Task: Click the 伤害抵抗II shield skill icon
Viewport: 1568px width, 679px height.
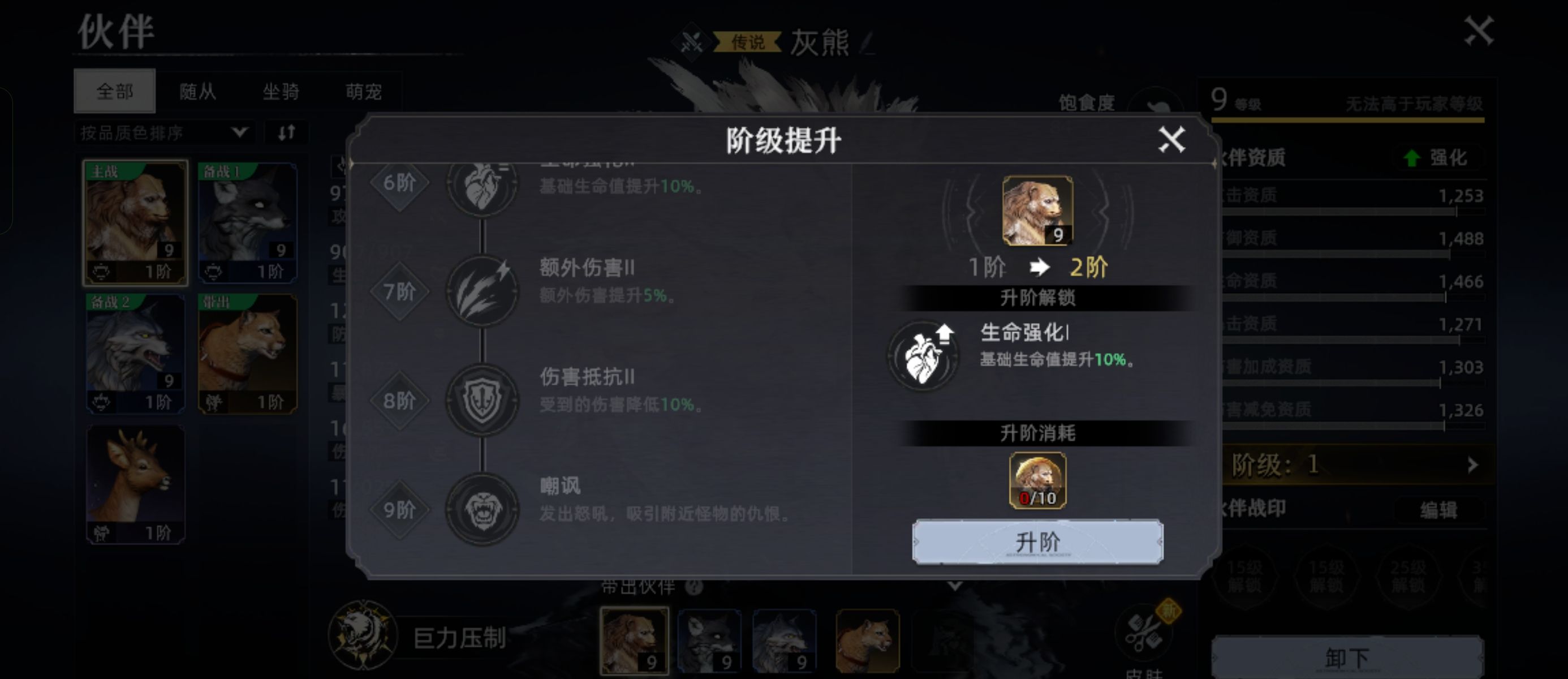Action: 482,400
